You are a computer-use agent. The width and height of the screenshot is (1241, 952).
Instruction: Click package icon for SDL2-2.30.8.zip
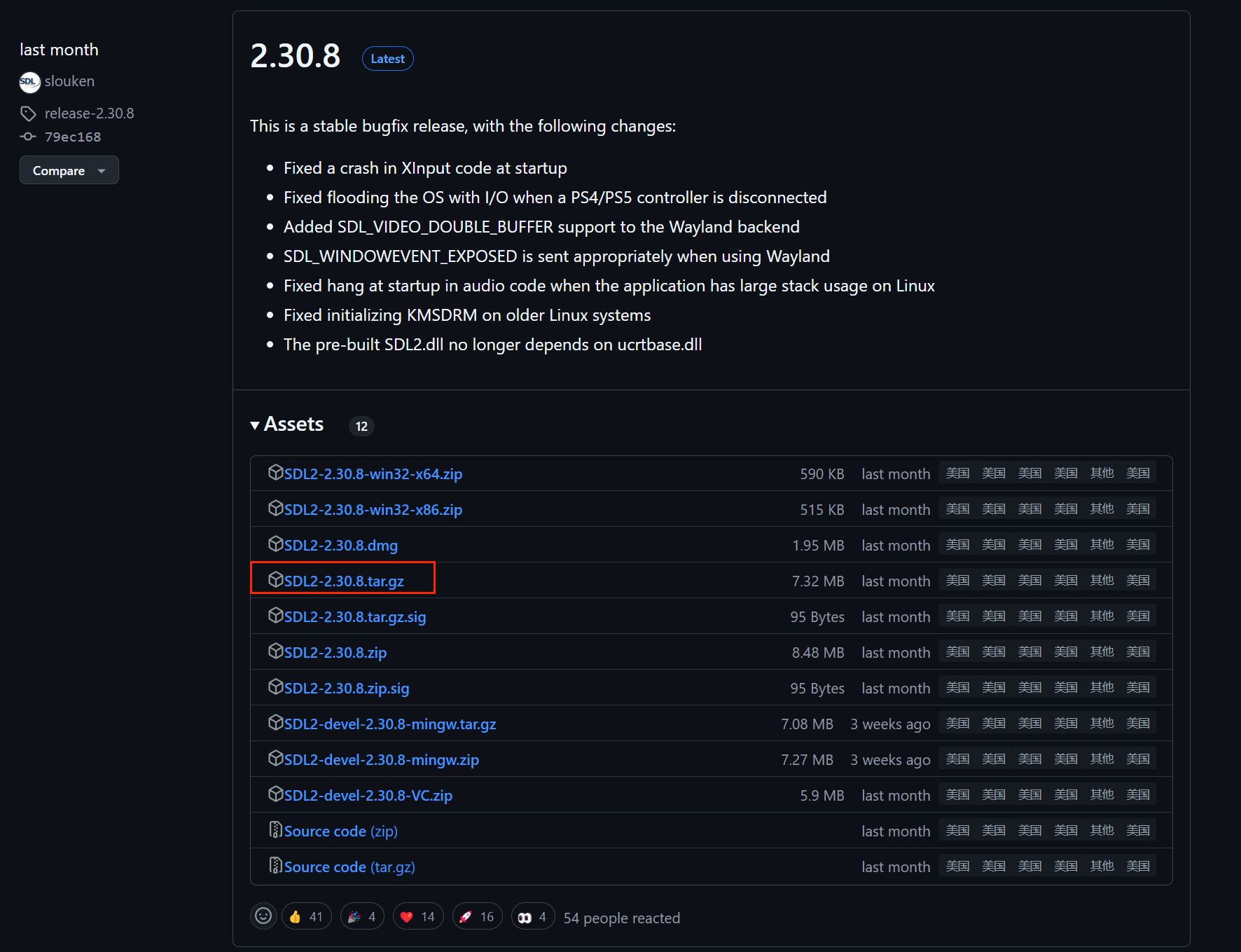[275, 651]
